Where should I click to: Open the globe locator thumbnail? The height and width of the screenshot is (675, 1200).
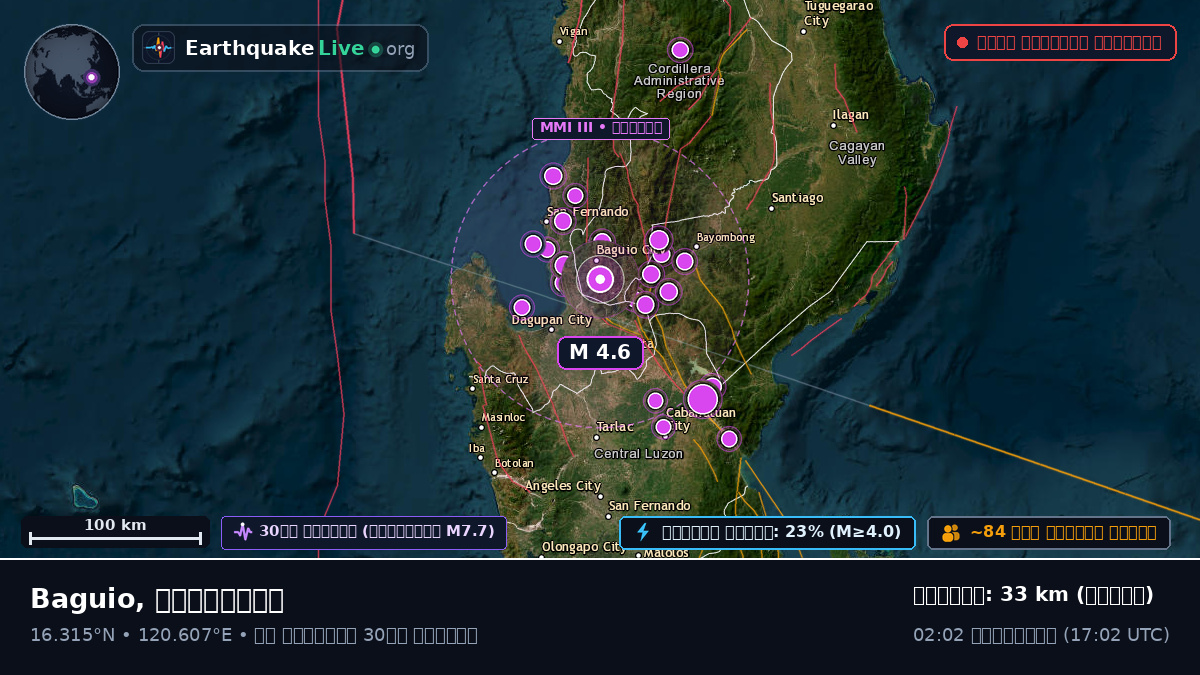click(x=72, y=72)
